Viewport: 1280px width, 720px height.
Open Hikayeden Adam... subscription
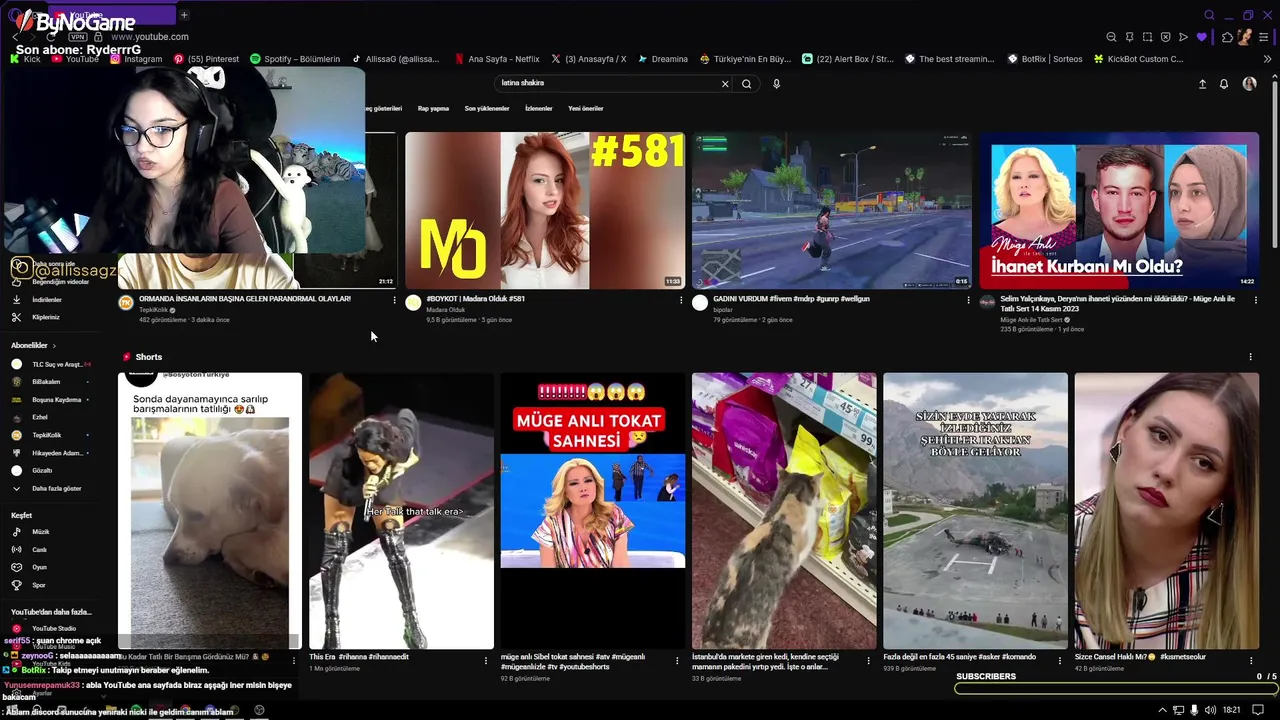click(x=50, y=453)
